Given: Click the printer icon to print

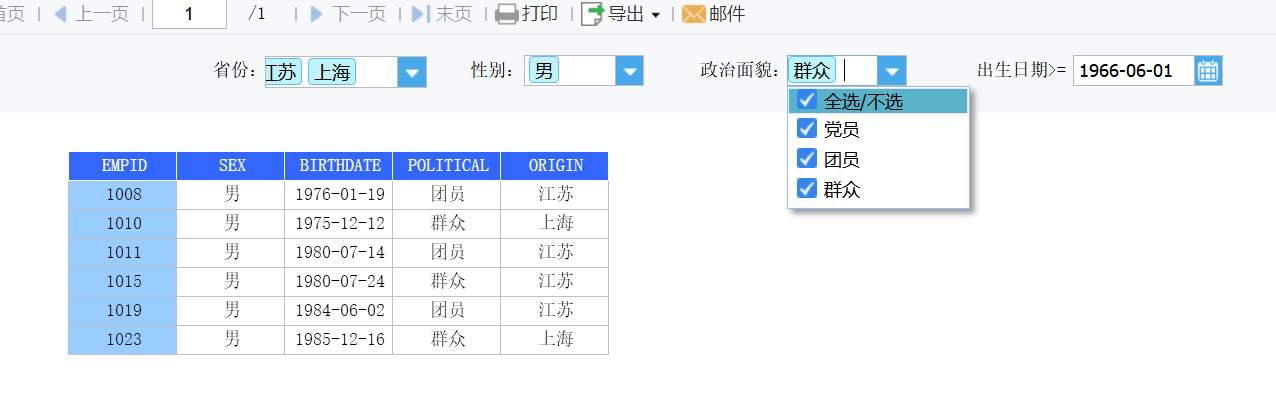Looking at the screenshot, I should [x=507, y=14].
